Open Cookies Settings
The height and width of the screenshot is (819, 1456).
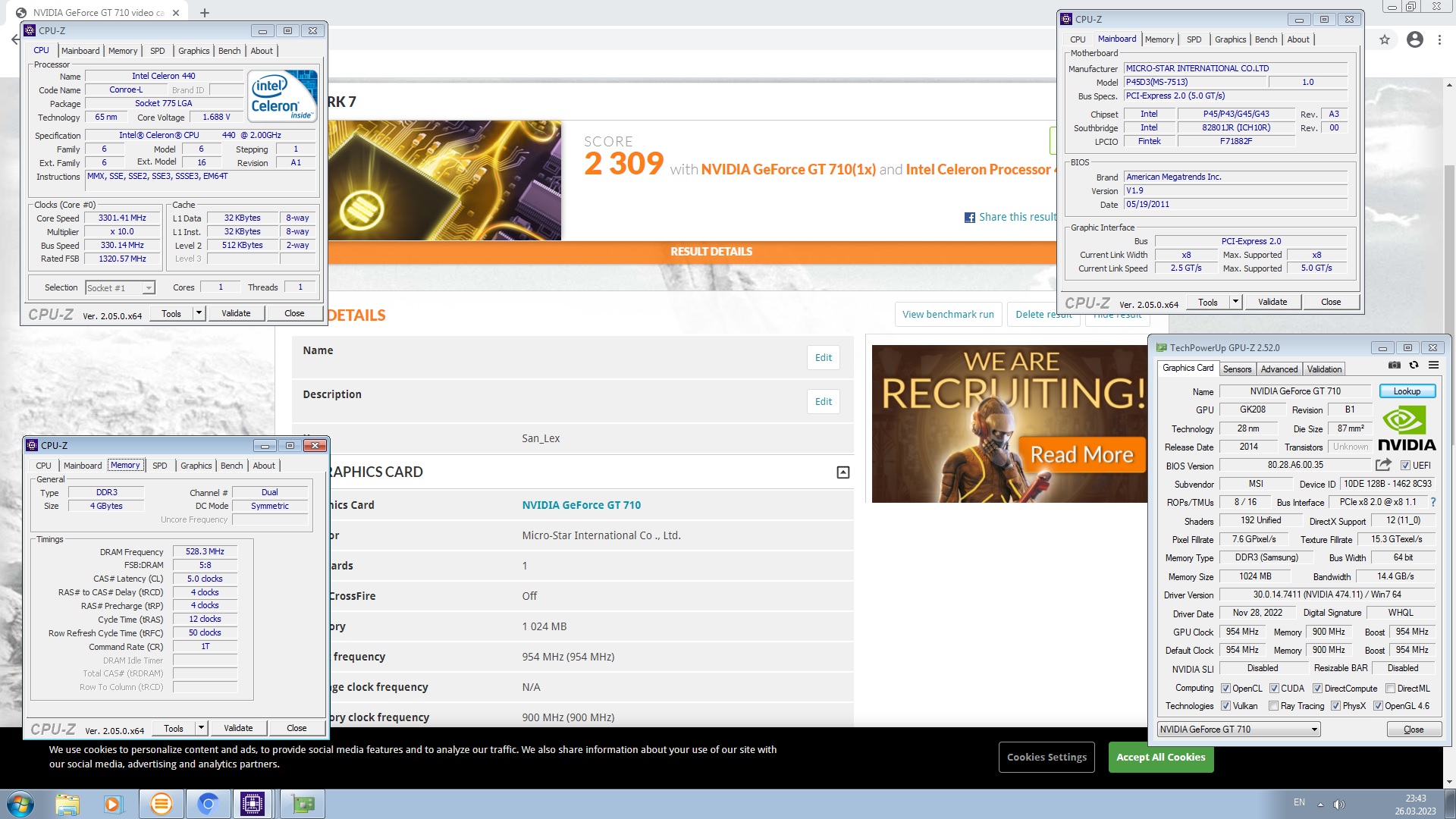pyautogui.click(x=1046, y=758)
